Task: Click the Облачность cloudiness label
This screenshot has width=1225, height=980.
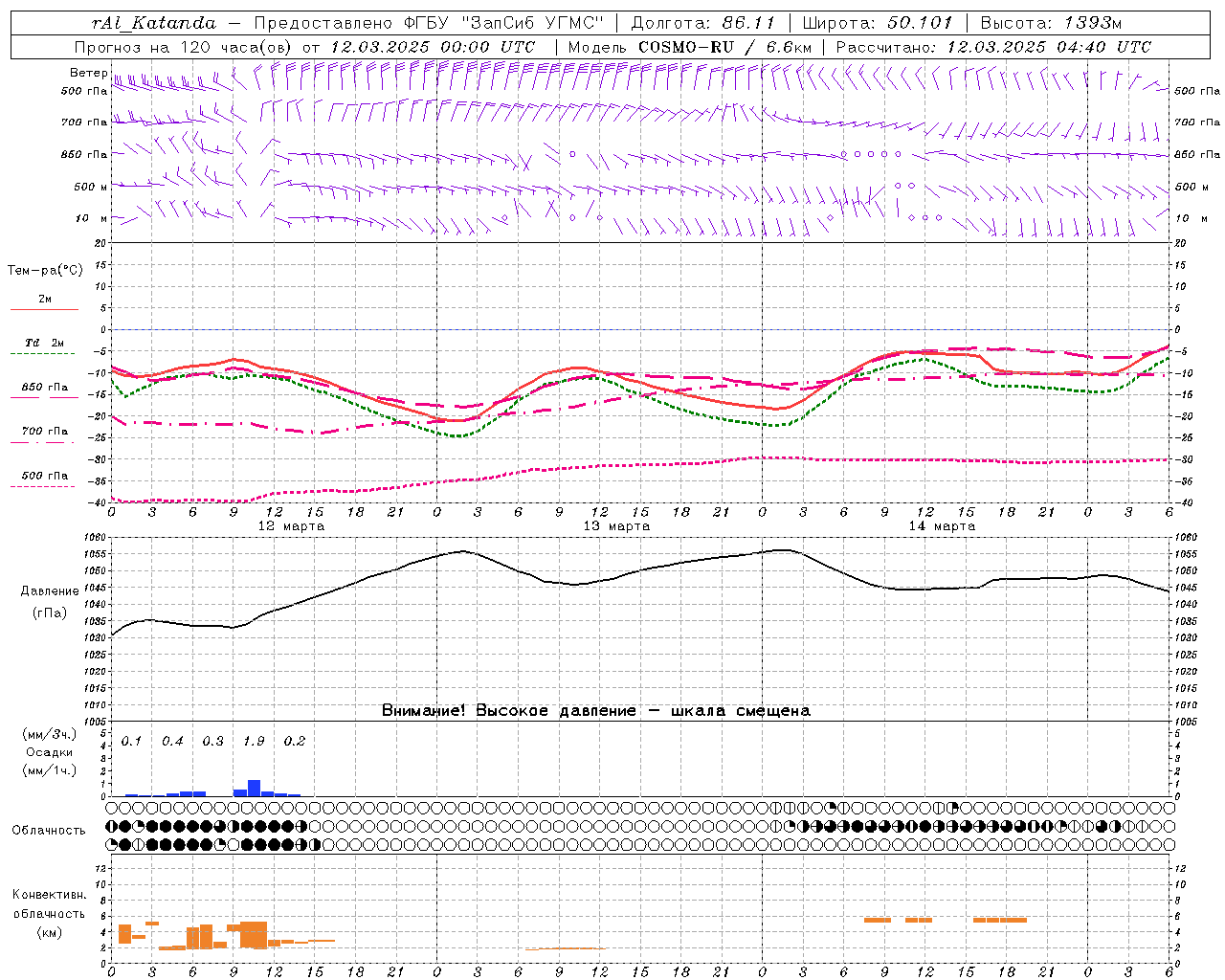Action: 49,831
